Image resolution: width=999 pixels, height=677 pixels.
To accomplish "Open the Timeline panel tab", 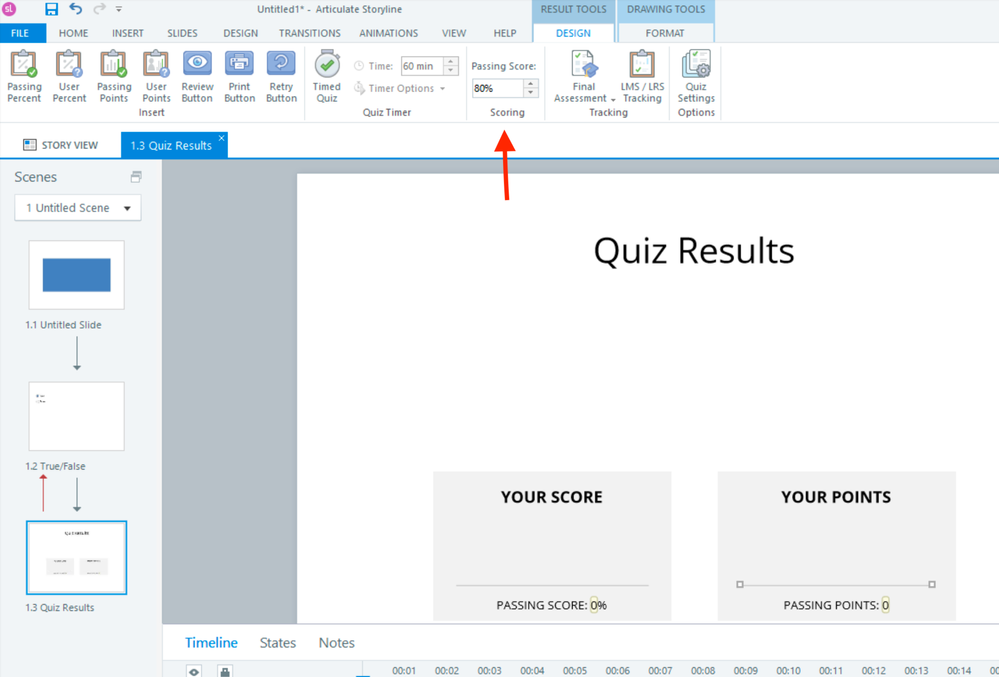I will click(x=211, y=643).
